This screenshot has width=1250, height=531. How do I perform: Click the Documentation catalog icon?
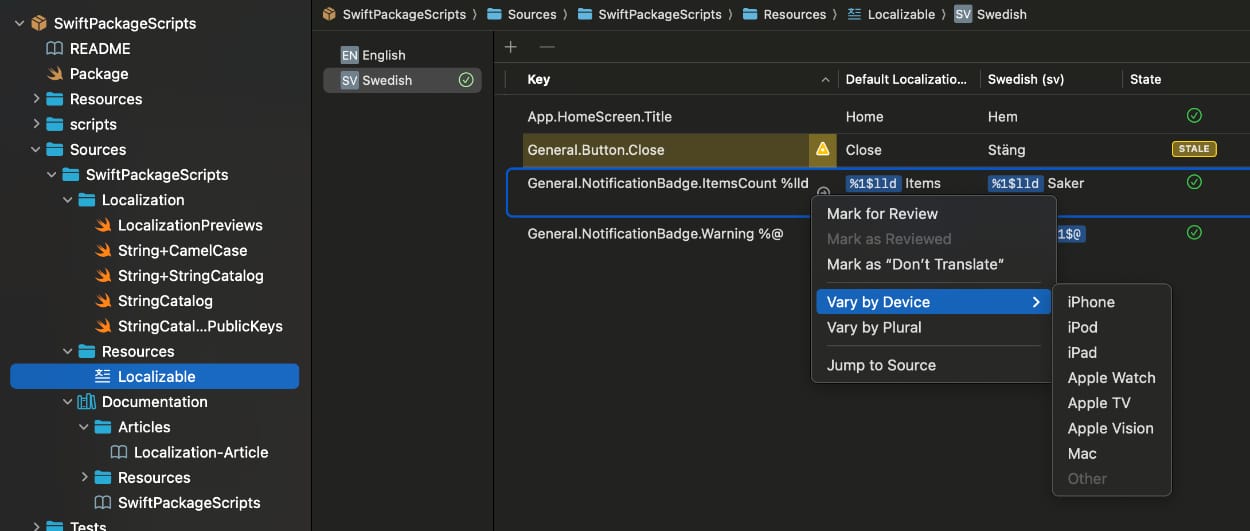click(86, 401)
